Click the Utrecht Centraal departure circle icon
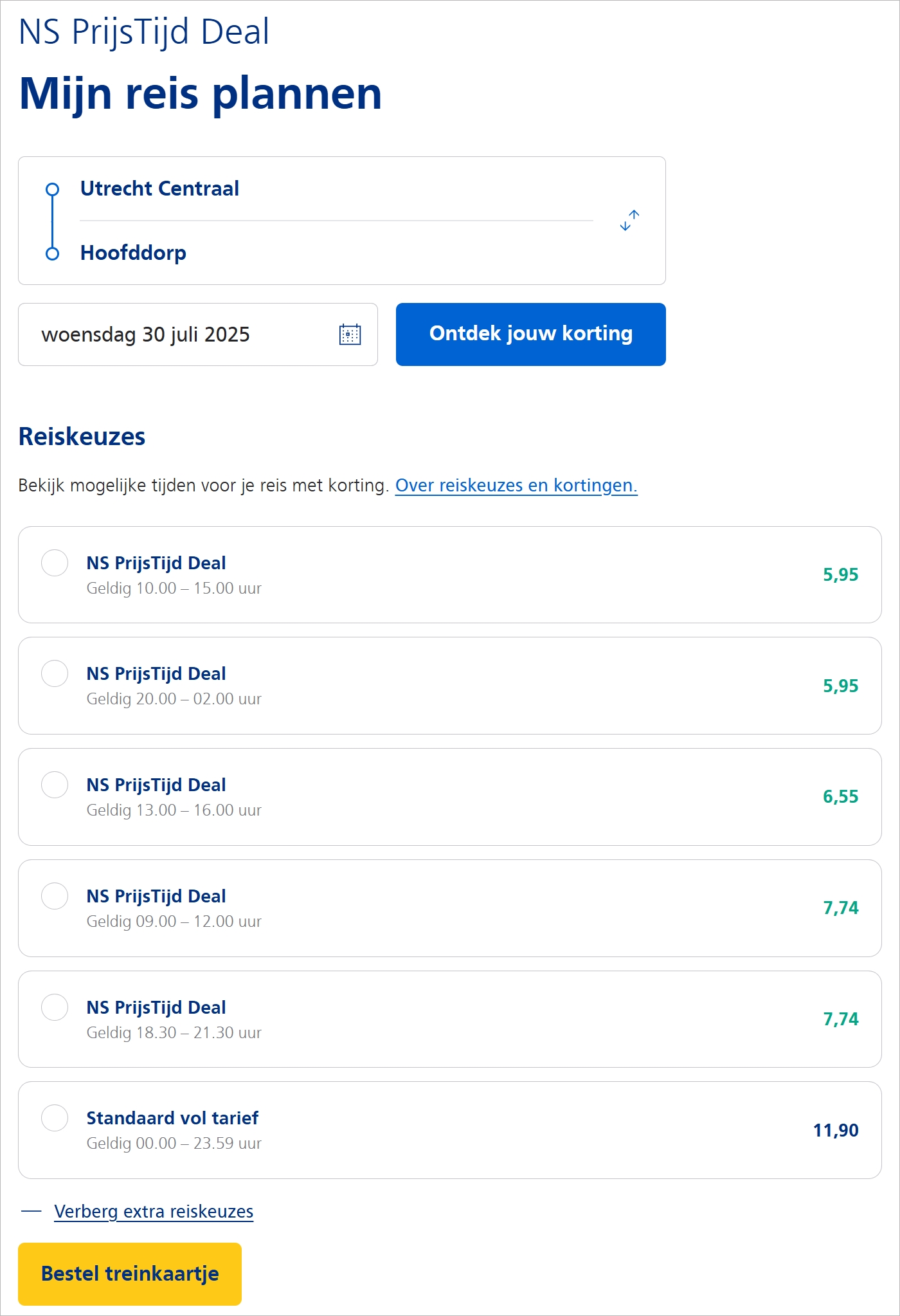900x1316 pixels. 53,189
